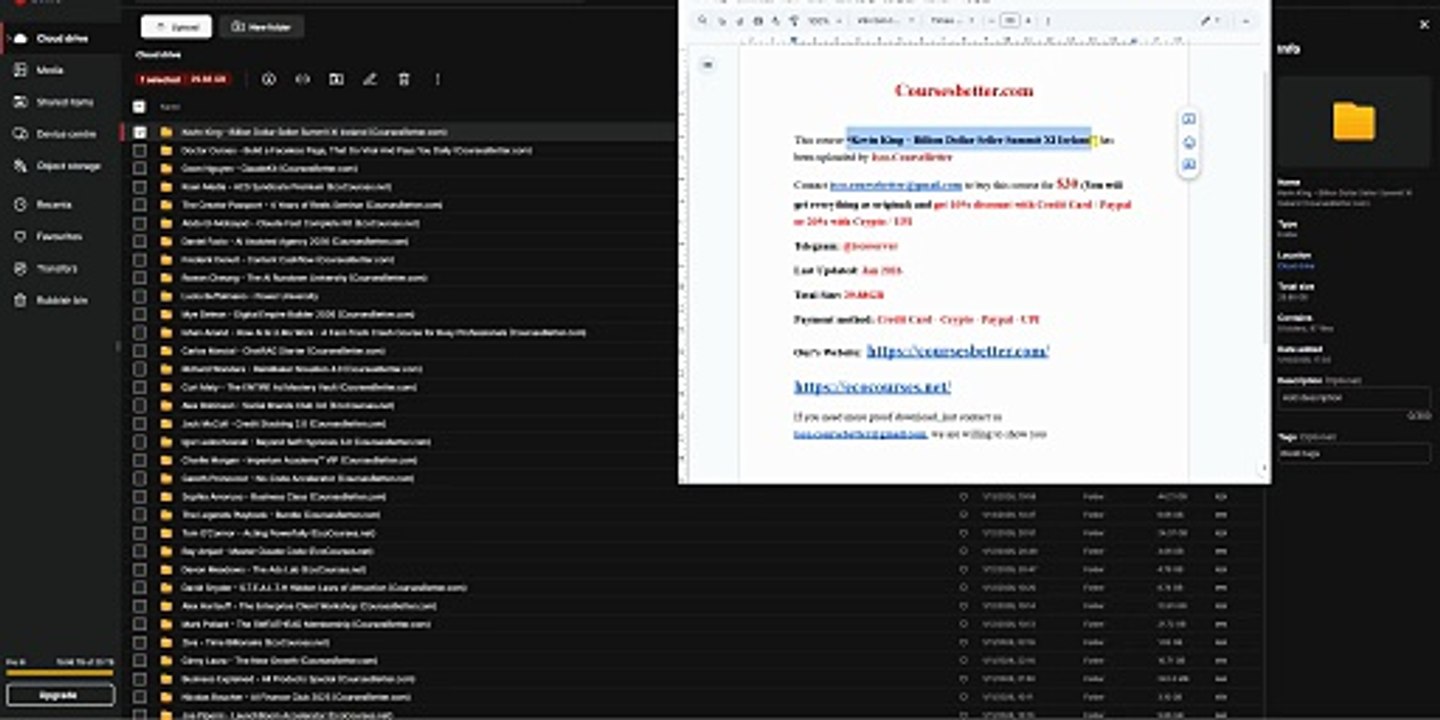Click the Add description field in Info panel
The image size is (1440, 720).
pos(1354,398)
